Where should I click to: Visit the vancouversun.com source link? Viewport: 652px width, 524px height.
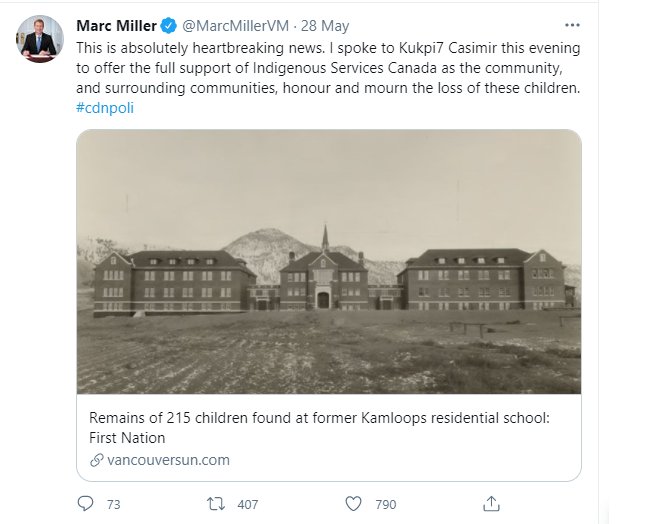pos(168,460)
